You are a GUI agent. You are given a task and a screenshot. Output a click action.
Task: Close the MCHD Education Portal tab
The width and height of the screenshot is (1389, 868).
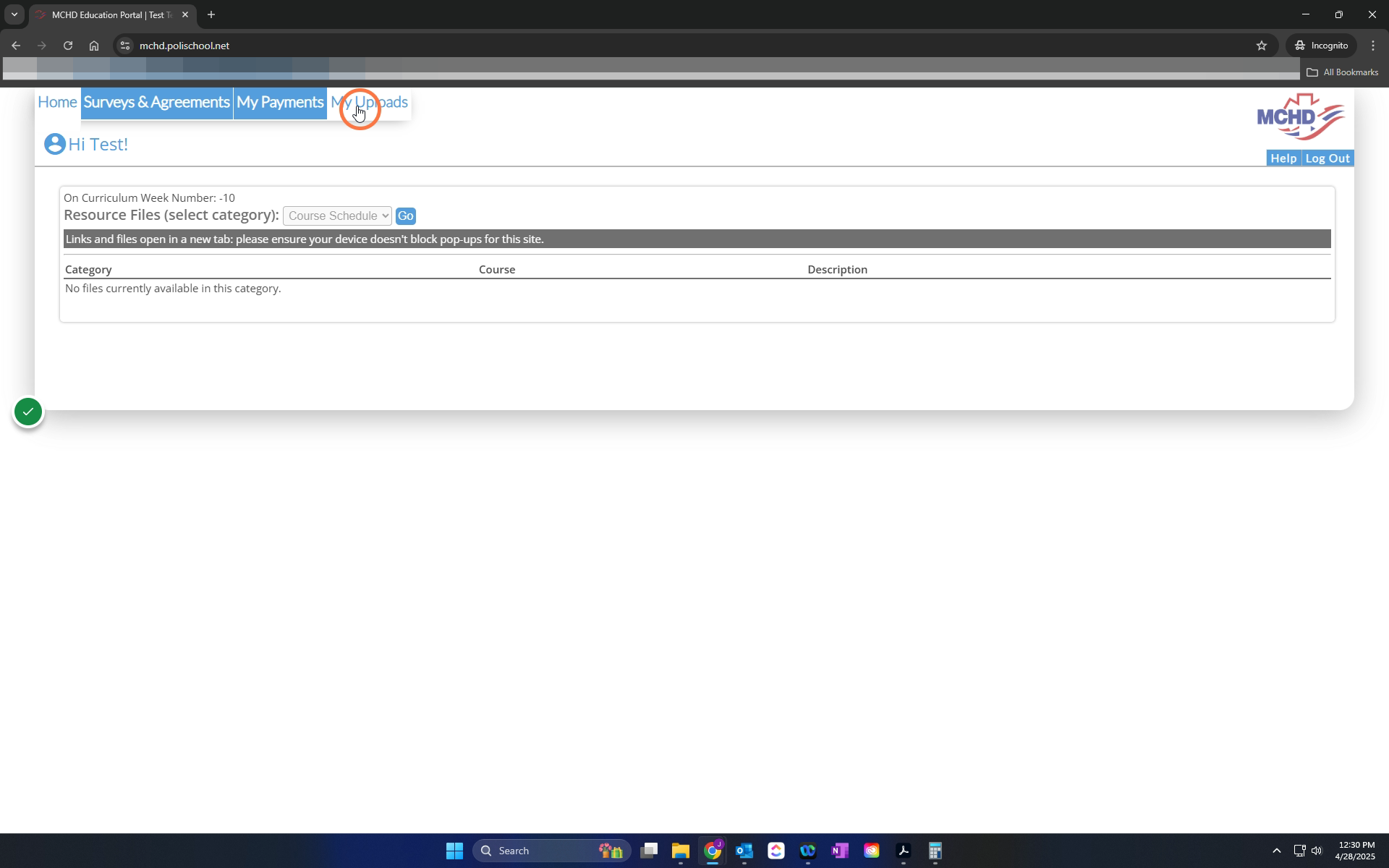[185, 14]
